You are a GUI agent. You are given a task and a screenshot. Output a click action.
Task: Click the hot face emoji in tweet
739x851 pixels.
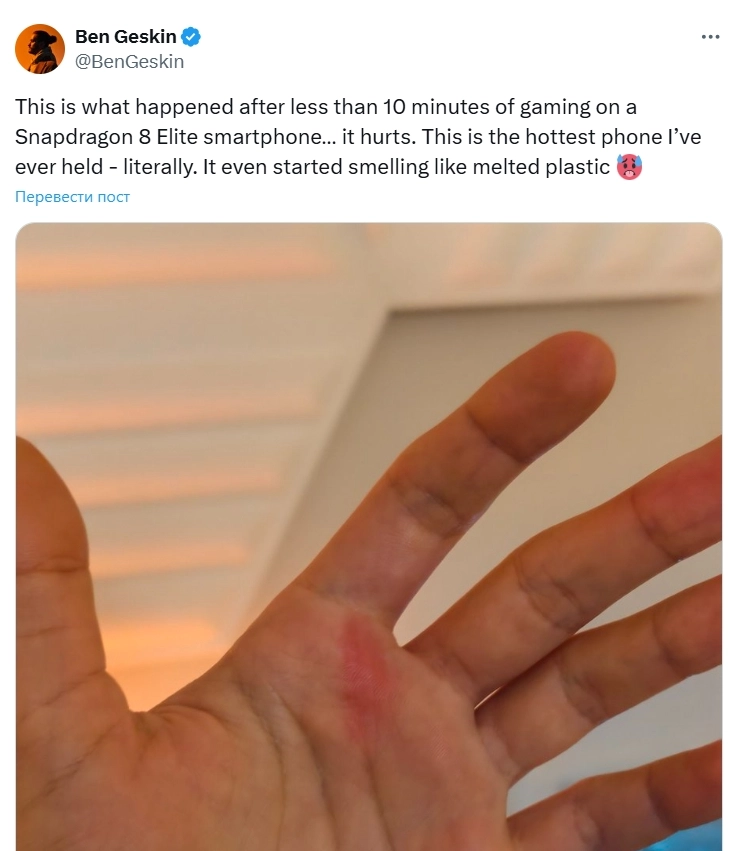[x=629, y=167]
